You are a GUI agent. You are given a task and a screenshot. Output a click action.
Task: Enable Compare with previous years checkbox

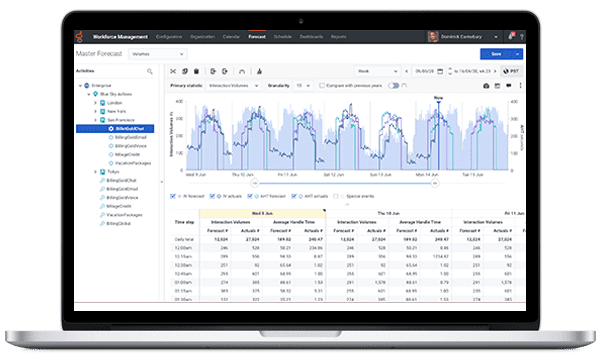[322, 86]
